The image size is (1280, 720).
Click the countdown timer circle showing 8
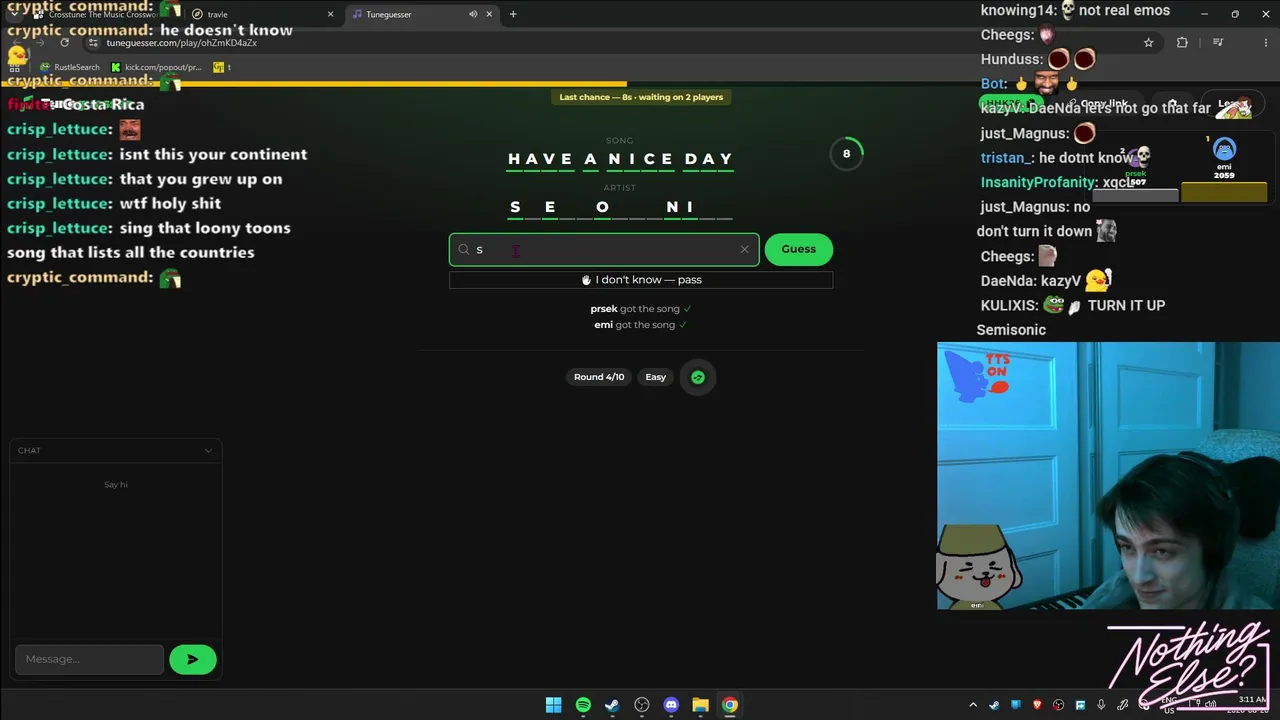tap(846, 153)
